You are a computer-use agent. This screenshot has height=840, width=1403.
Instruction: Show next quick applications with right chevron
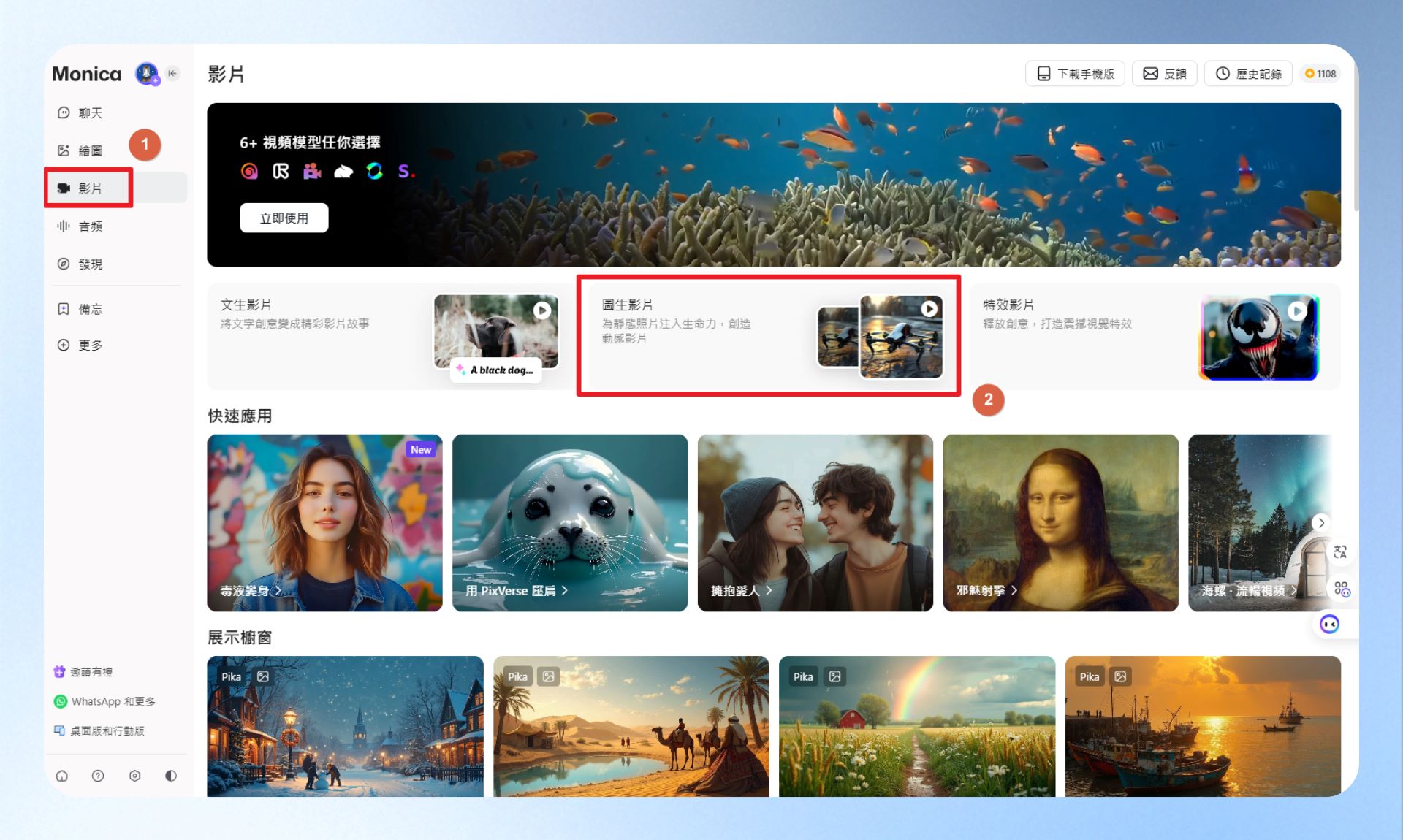(x=1321, y=523)
